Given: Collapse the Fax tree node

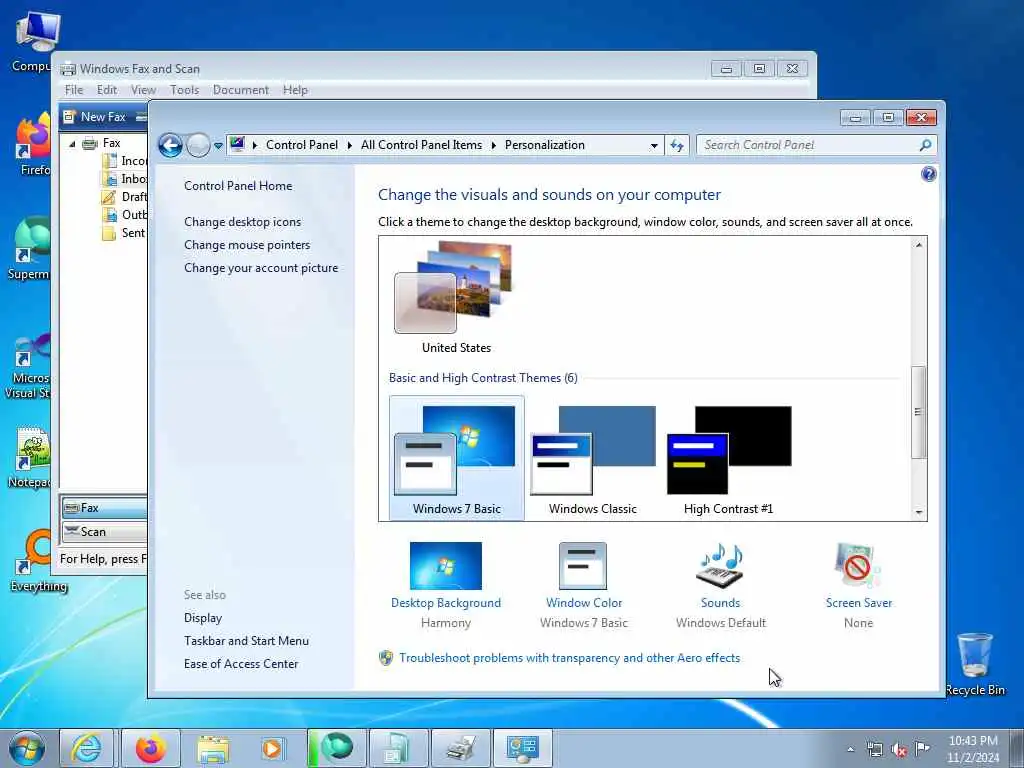Looking at the screenshot, I should coord(72,144).
